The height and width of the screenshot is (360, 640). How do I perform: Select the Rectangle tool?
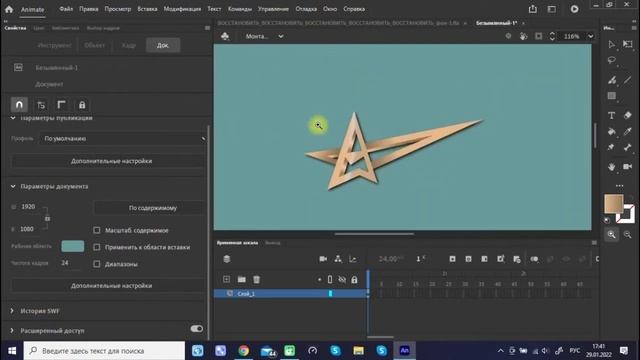611,96
